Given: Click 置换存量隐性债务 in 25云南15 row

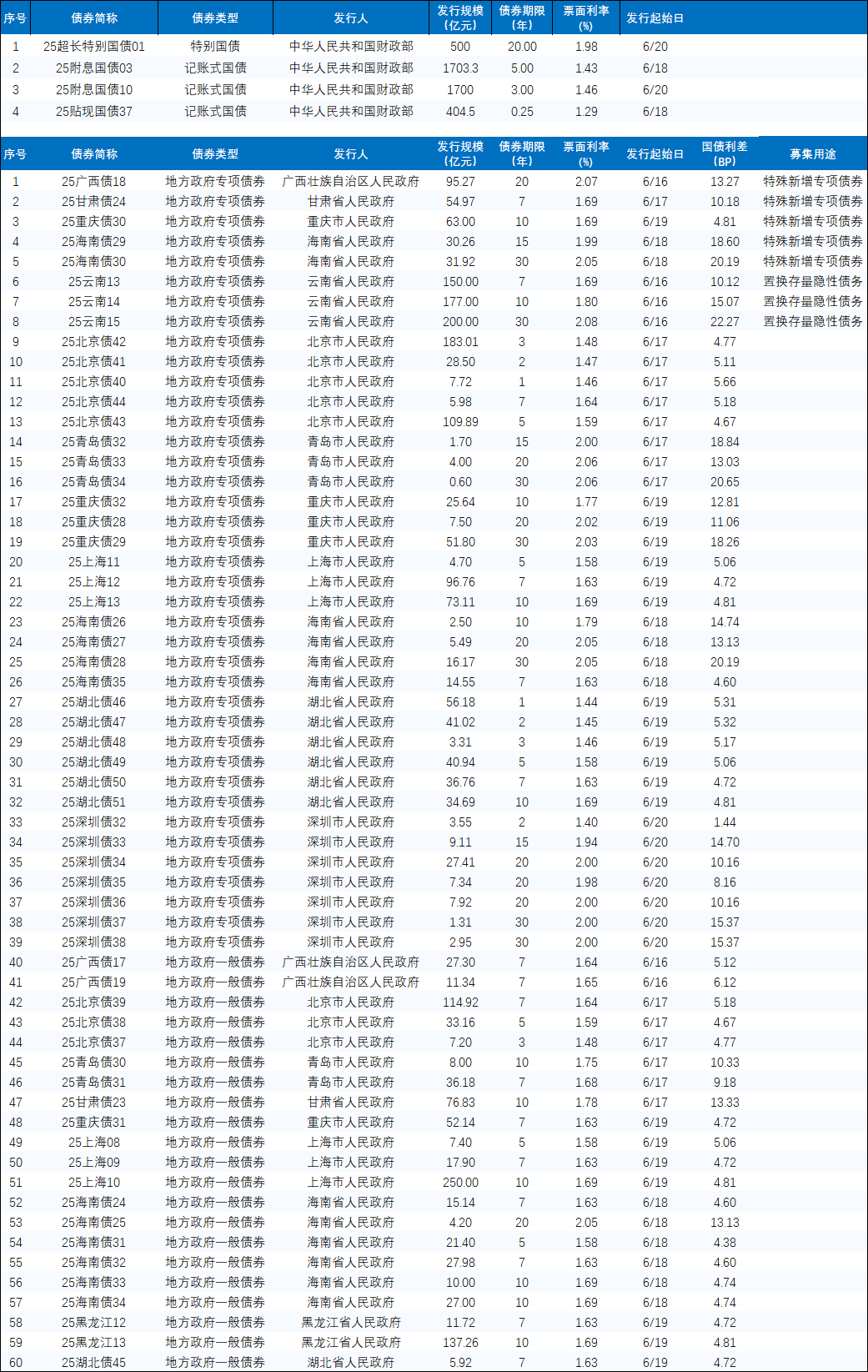Looking at the screenshot, I should [x=813, y=322].
